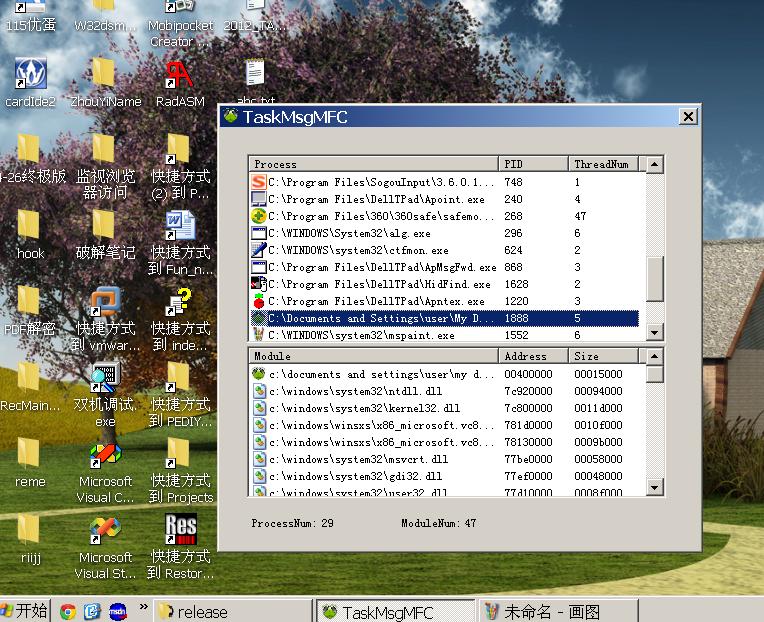Open the vmware shortcut on desktop
Screen dimensions: 764x622
coord(105,319)
